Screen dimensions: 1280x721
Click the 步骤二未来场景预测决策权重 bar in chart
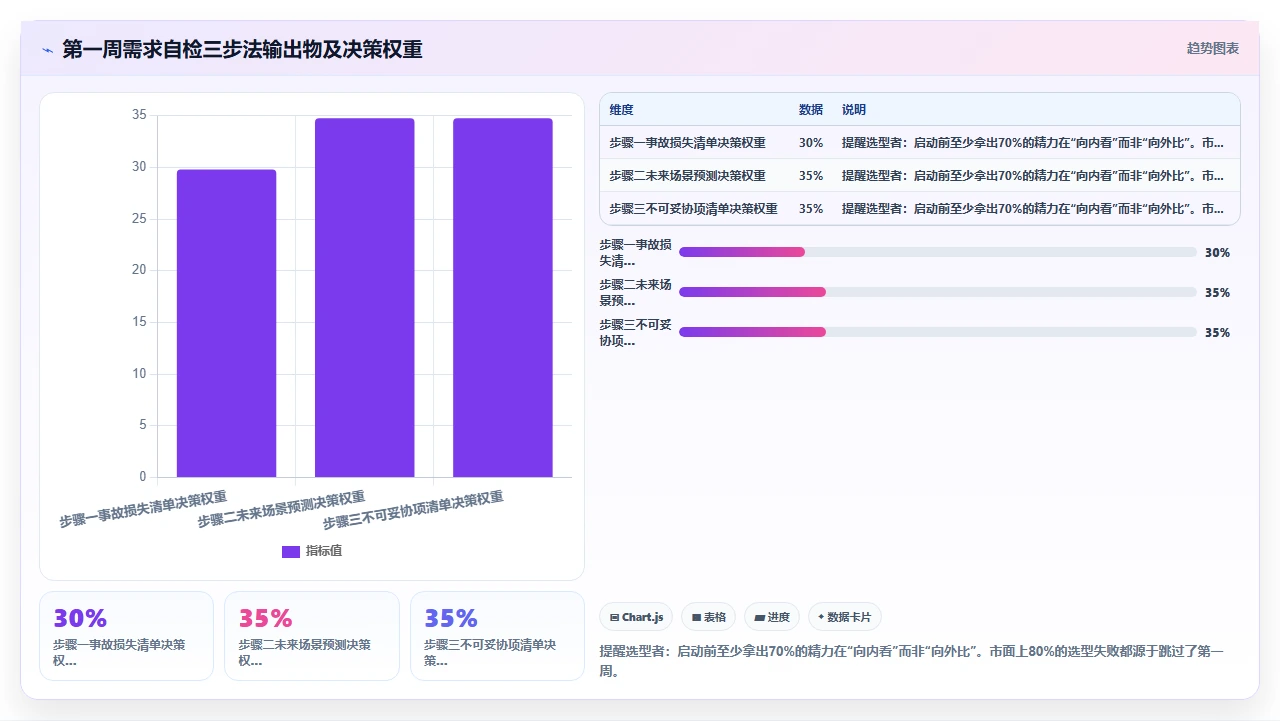pos(364,298)
